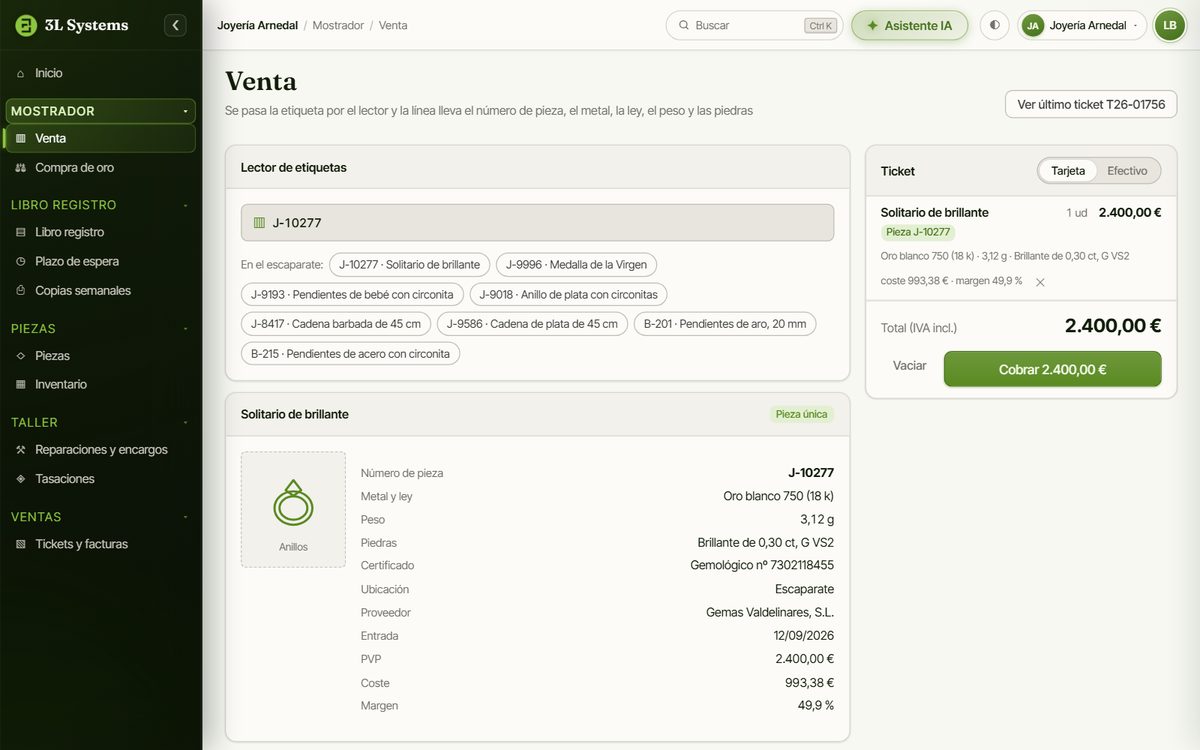Select chip B-201 Pendientes de aro
The image size is (1200, 750).
point(725,324)
